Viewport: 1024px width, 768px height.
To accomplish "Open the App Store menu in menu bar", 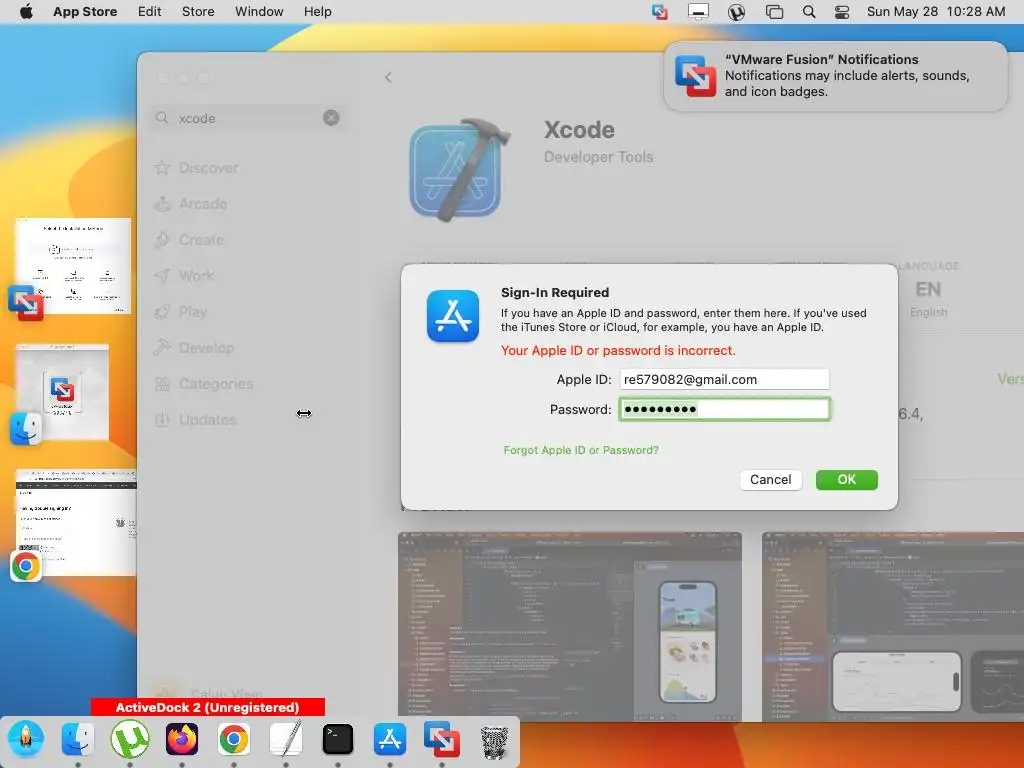I will 85,12.
